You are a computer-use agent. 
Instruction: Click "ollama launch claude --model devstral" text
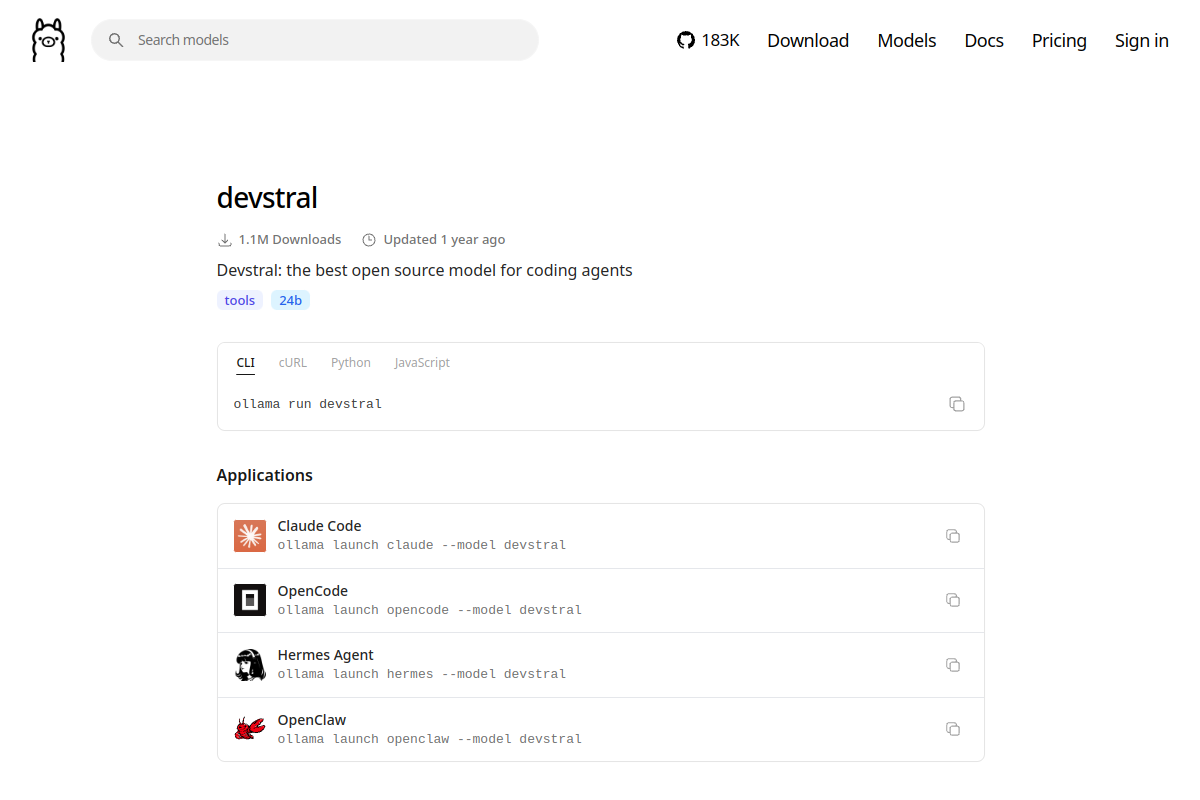422,545
